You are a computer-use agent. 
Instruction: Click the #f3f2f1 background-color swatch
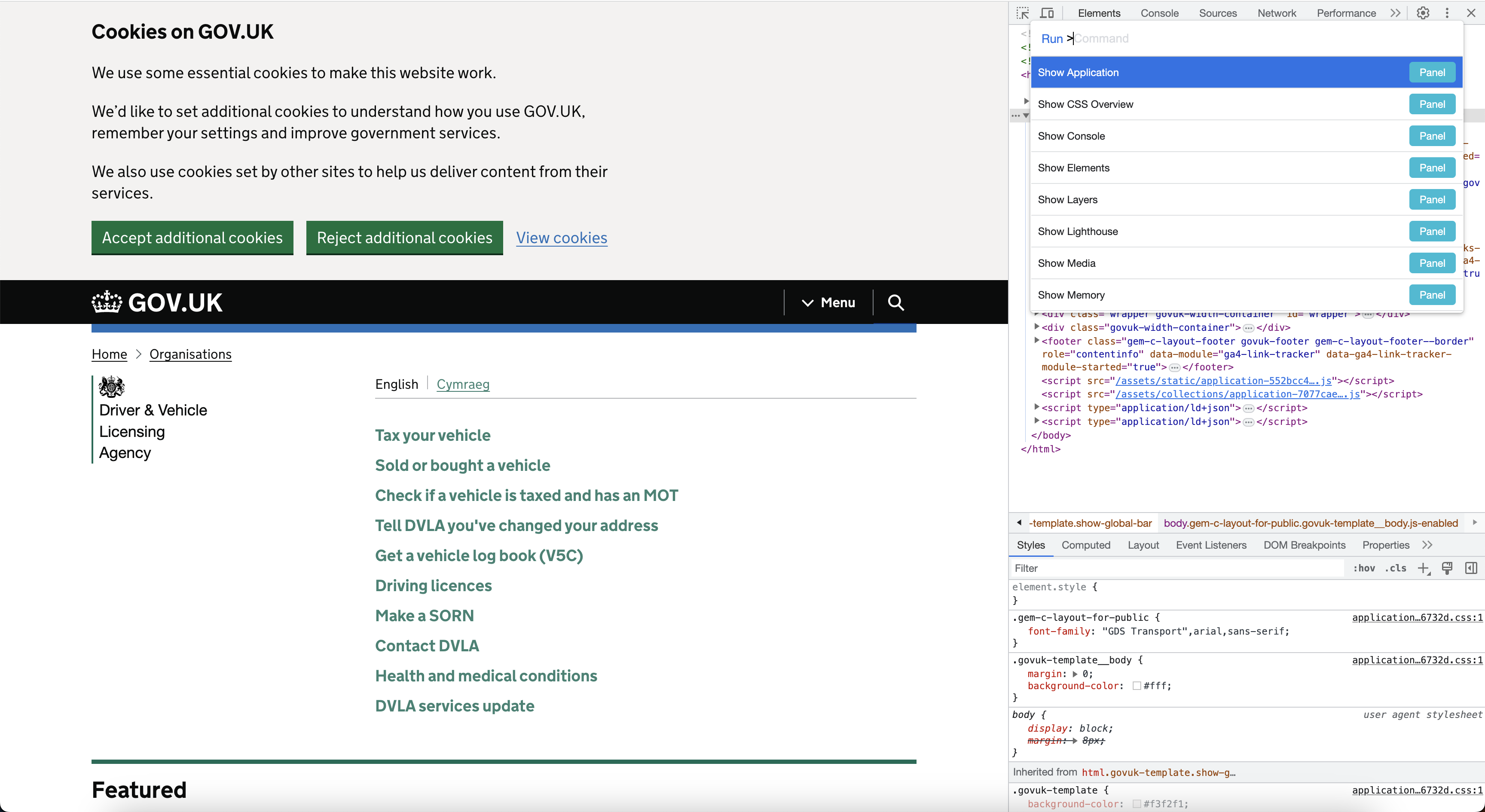[x=1137, y=804]
